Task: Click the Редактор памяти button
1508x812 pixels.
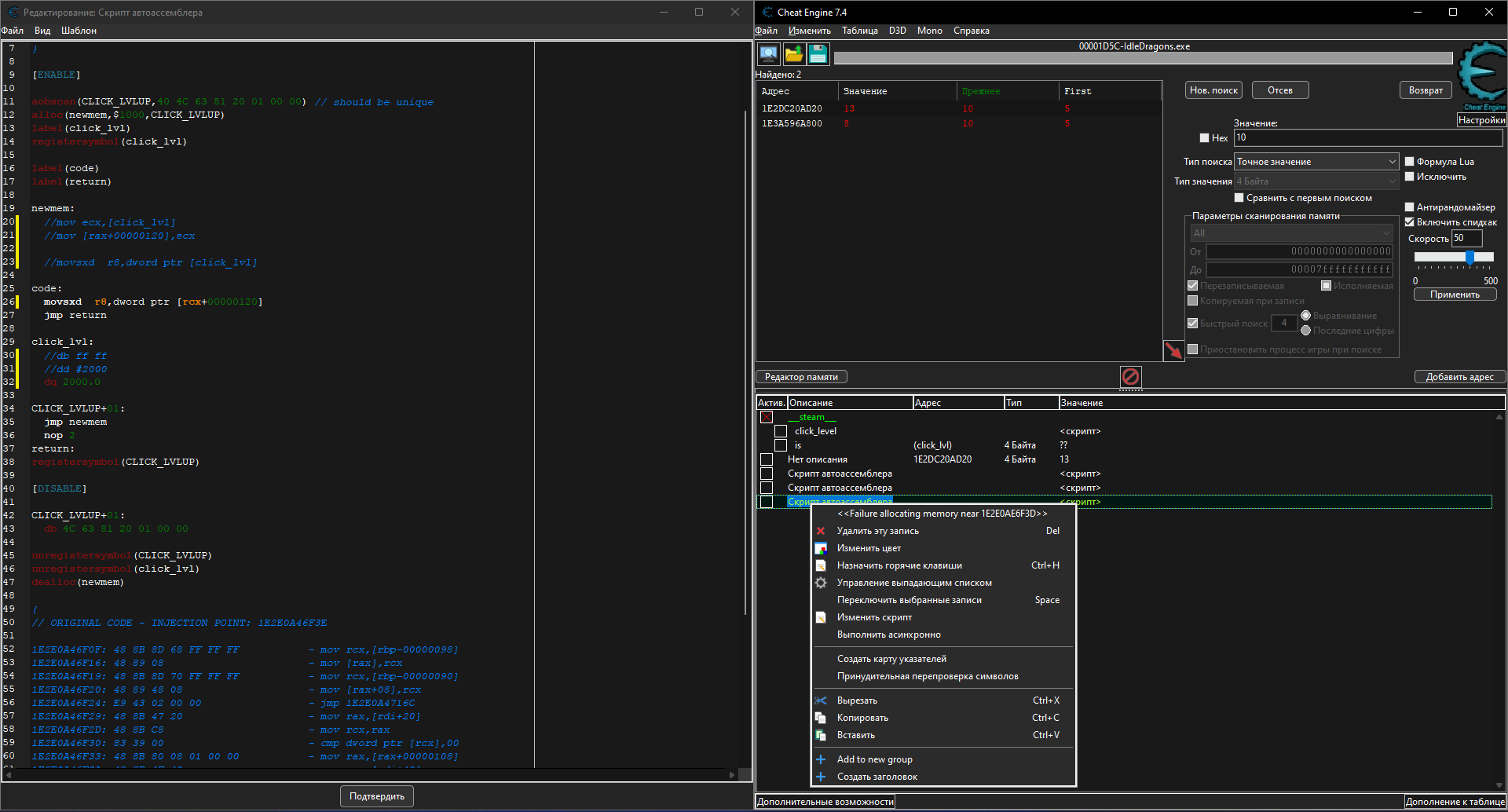Action: 801,377
